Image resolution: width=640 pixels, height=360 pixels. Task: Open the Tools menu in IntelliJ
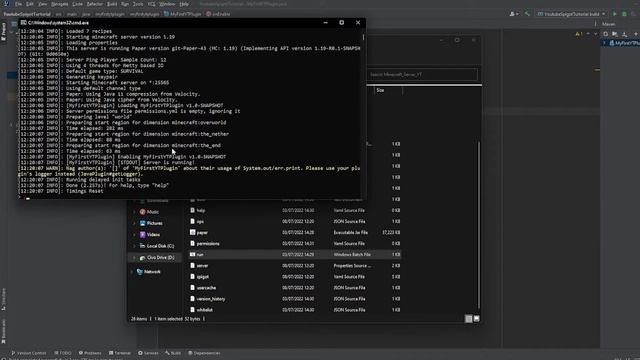pyautogui.click(x=138, y=4)
